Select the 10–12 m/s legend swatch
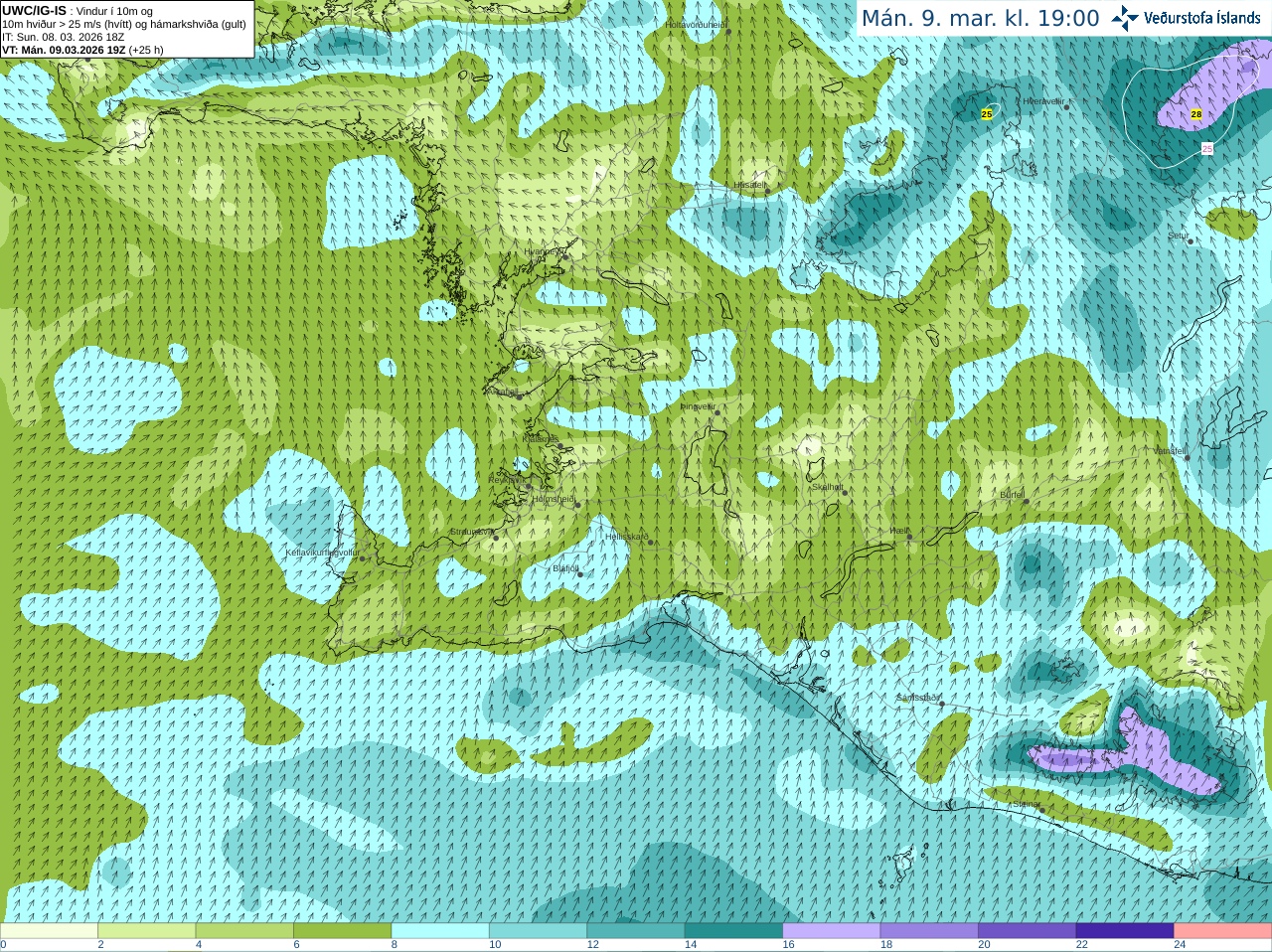 pyautogui.click(x=538, y=931)
